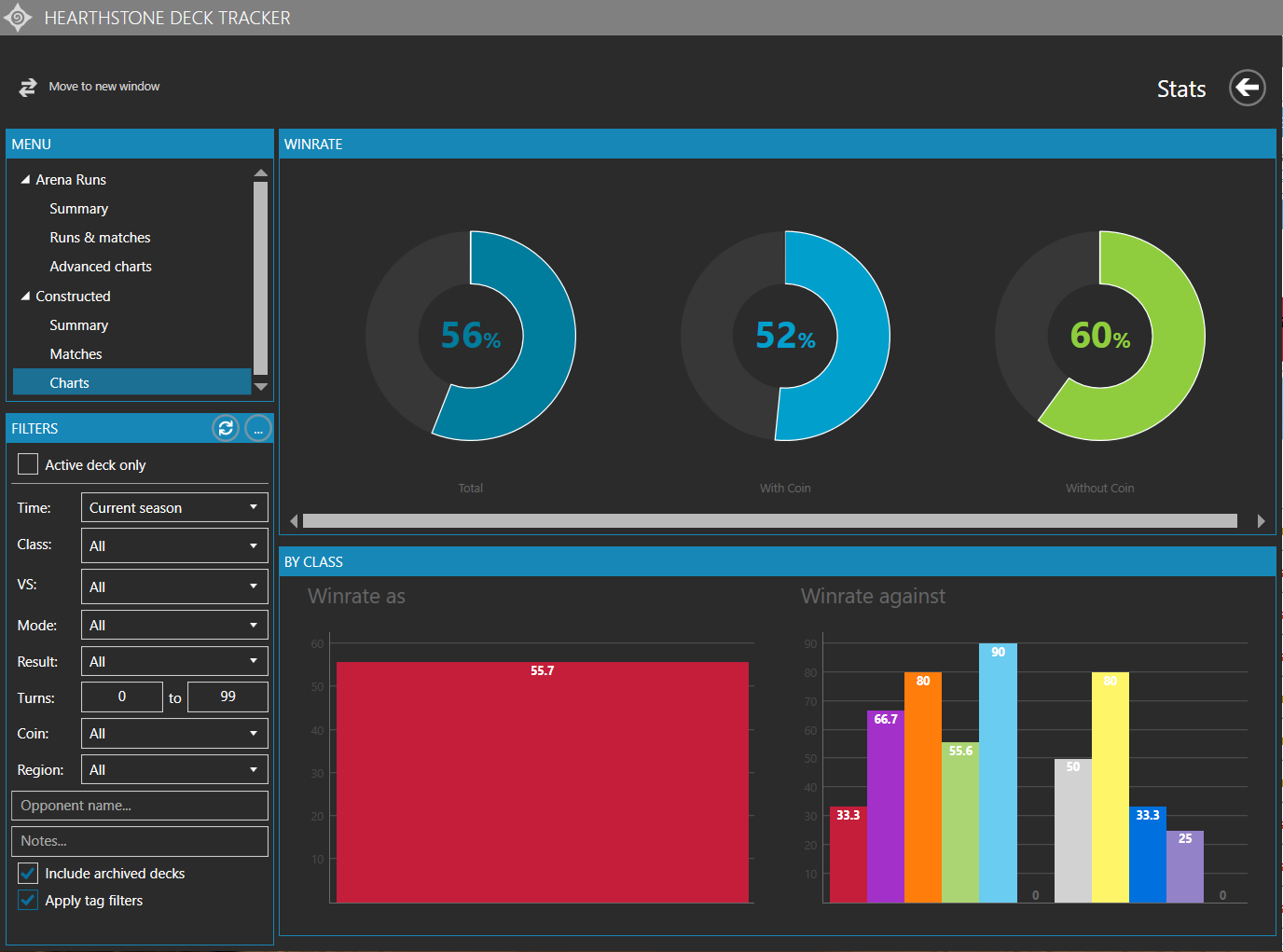Open Matches under Constructed

[76, 354]
